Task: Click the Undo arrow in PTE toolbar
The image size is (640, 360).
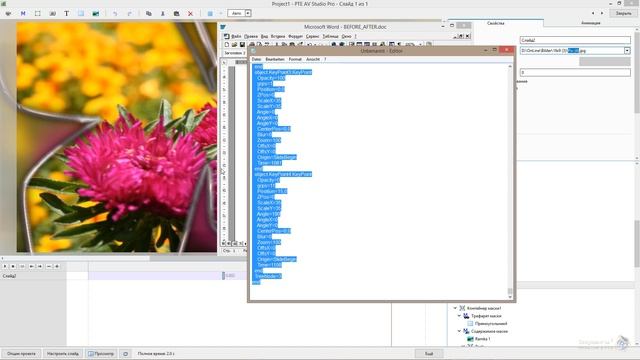Action: (x=115, y=13)
